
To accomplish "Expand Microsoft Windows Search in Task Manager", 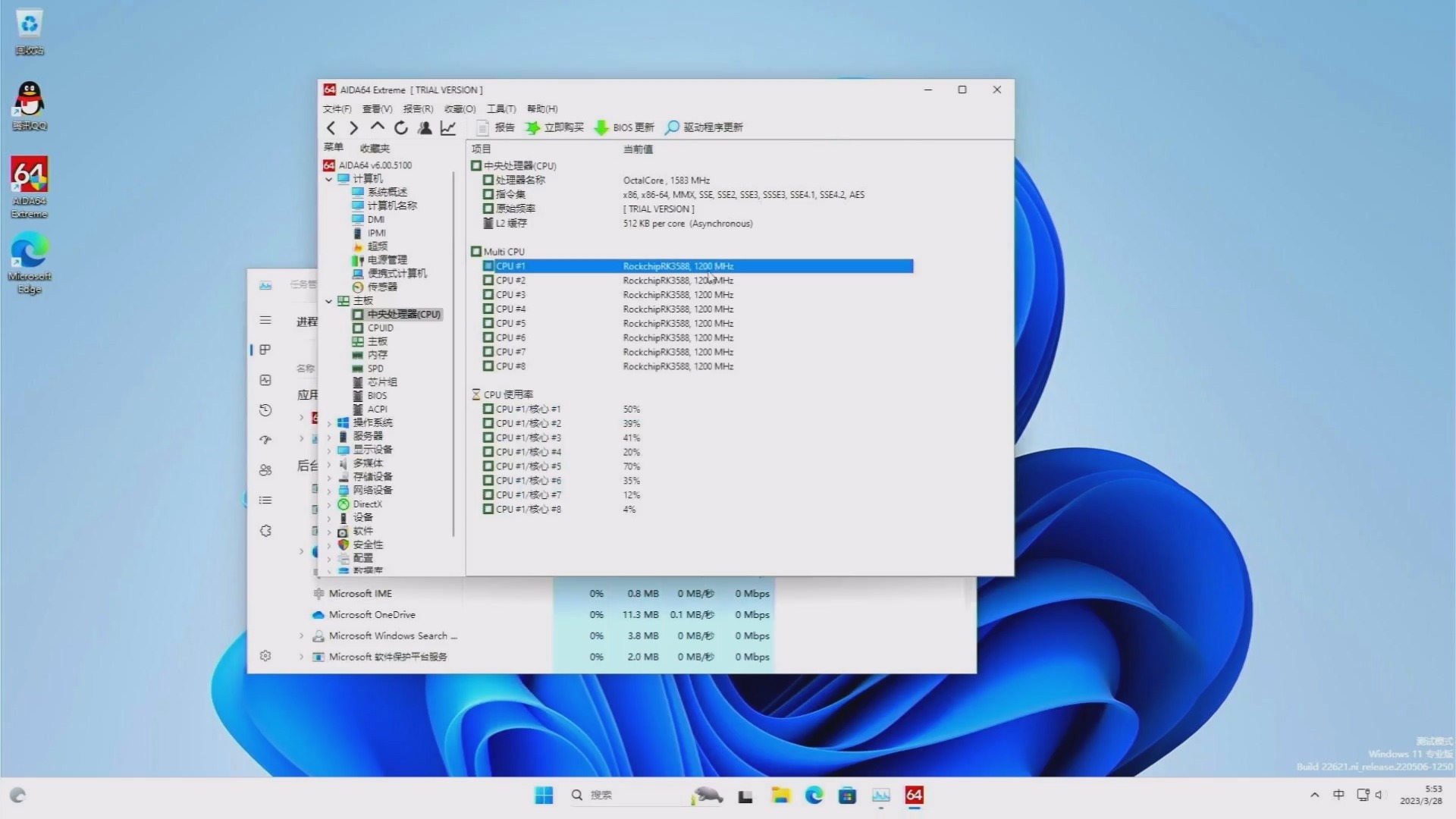I will (x=301, y=636).
